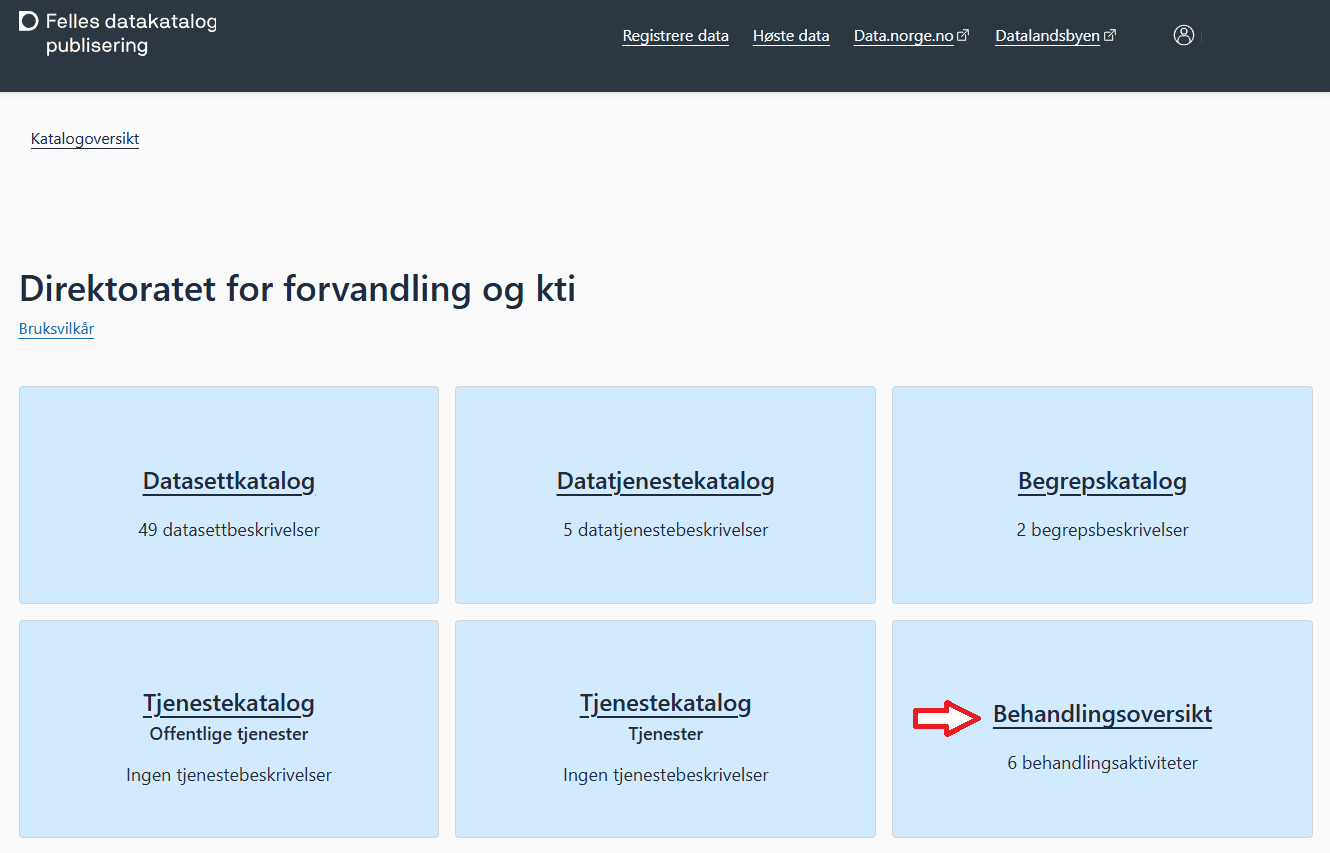
Task: Click the Felles datakatalog publisering title text
Action: click(x=131, y=33)
